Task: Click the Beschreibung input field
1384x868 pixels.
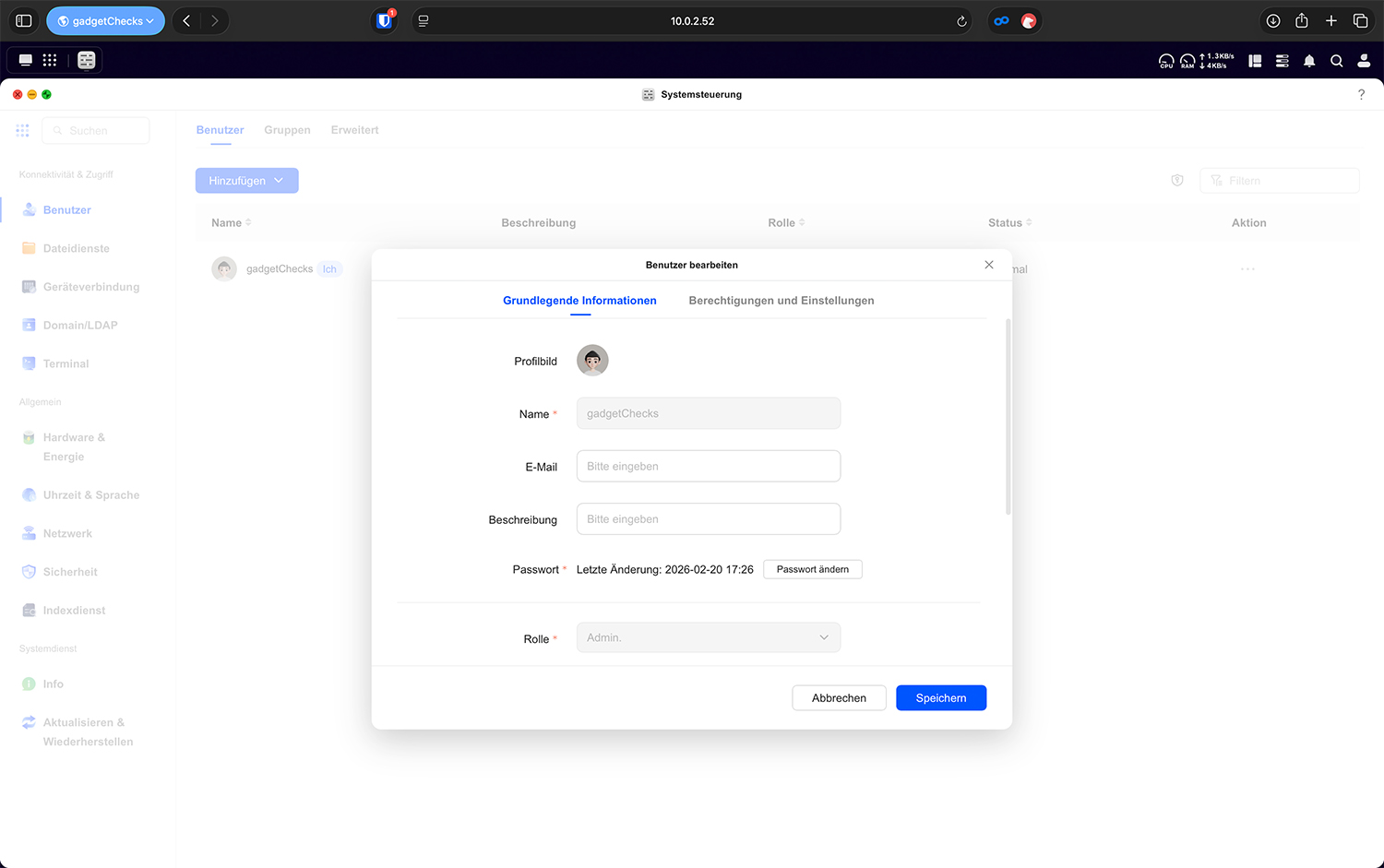Action: tap(708, 519)
